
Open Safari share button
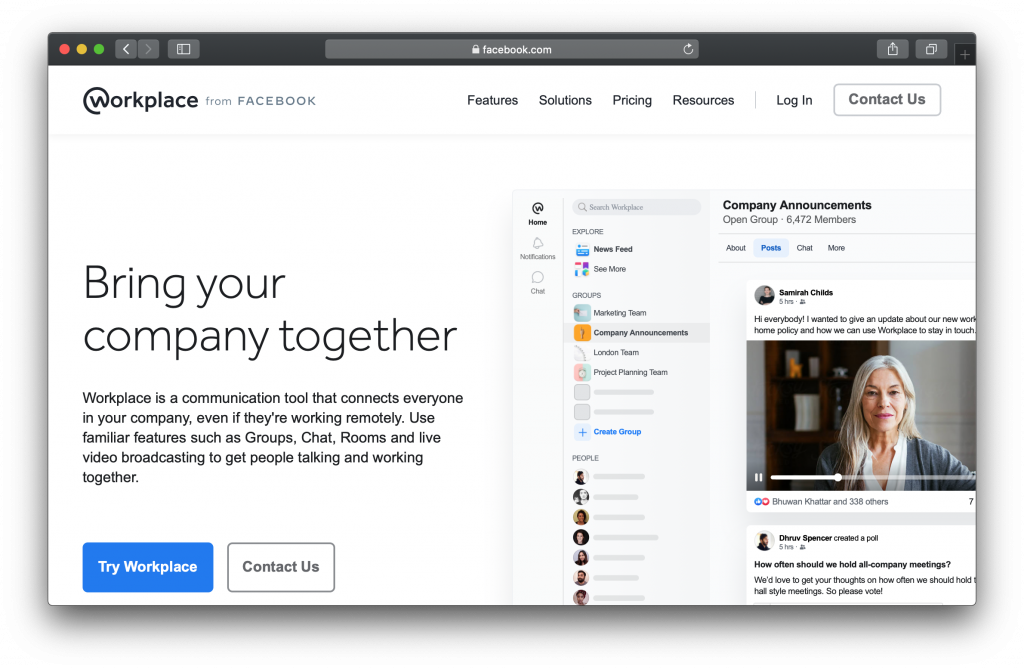tap(893, 49)
